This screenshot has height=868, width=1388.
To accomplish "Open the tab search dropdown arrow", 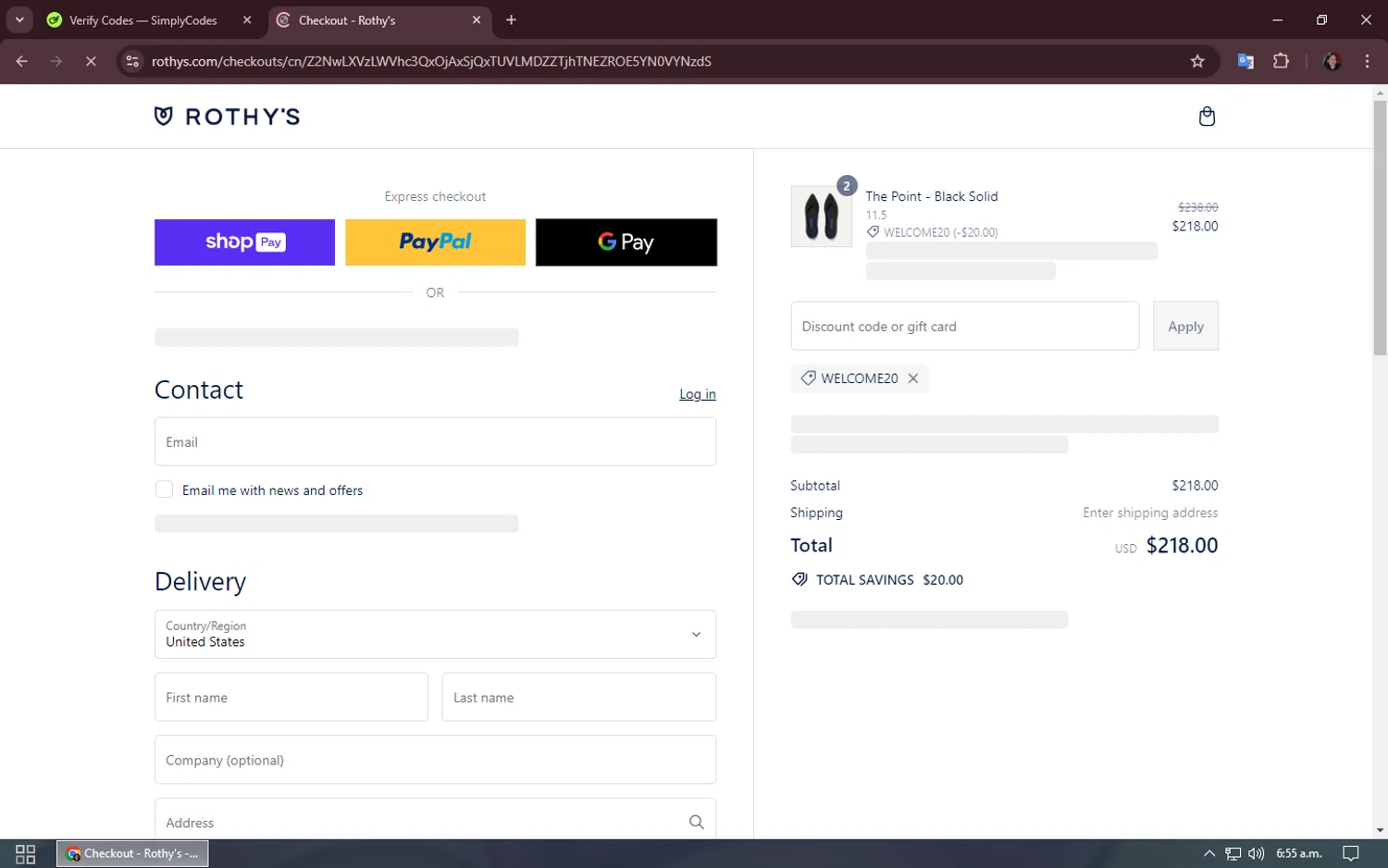I will point(19,19).
